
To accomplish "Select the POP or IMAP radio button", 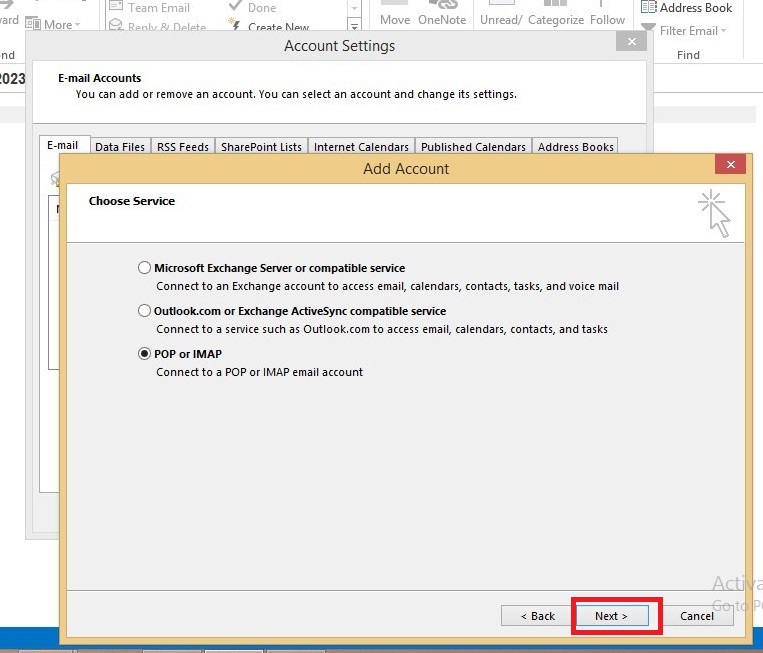I will (x=144, y=354).
